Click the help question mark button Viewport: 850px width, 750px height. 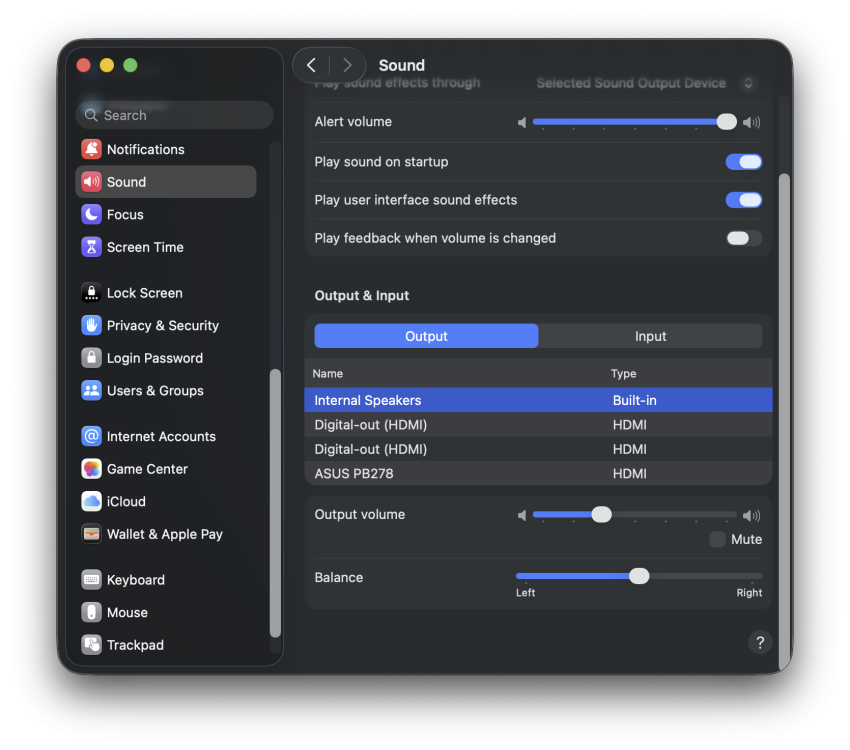[760, 643]
